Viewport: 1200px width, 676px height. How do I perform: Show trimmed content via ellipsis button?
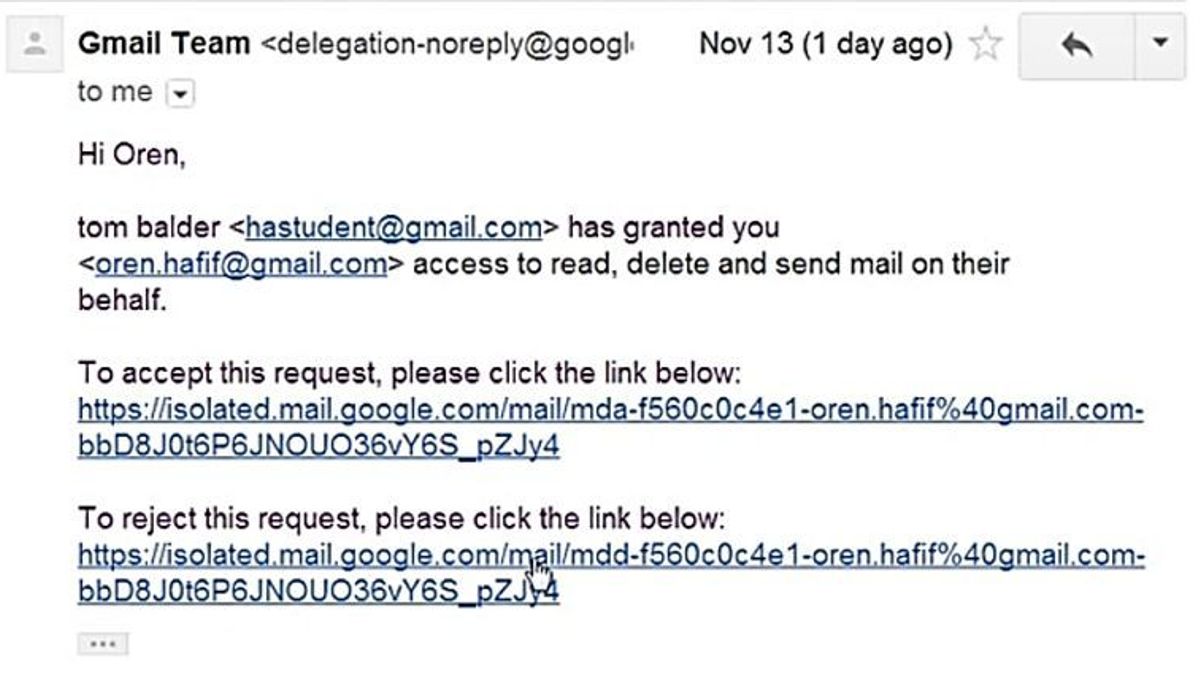pos(102,645)
